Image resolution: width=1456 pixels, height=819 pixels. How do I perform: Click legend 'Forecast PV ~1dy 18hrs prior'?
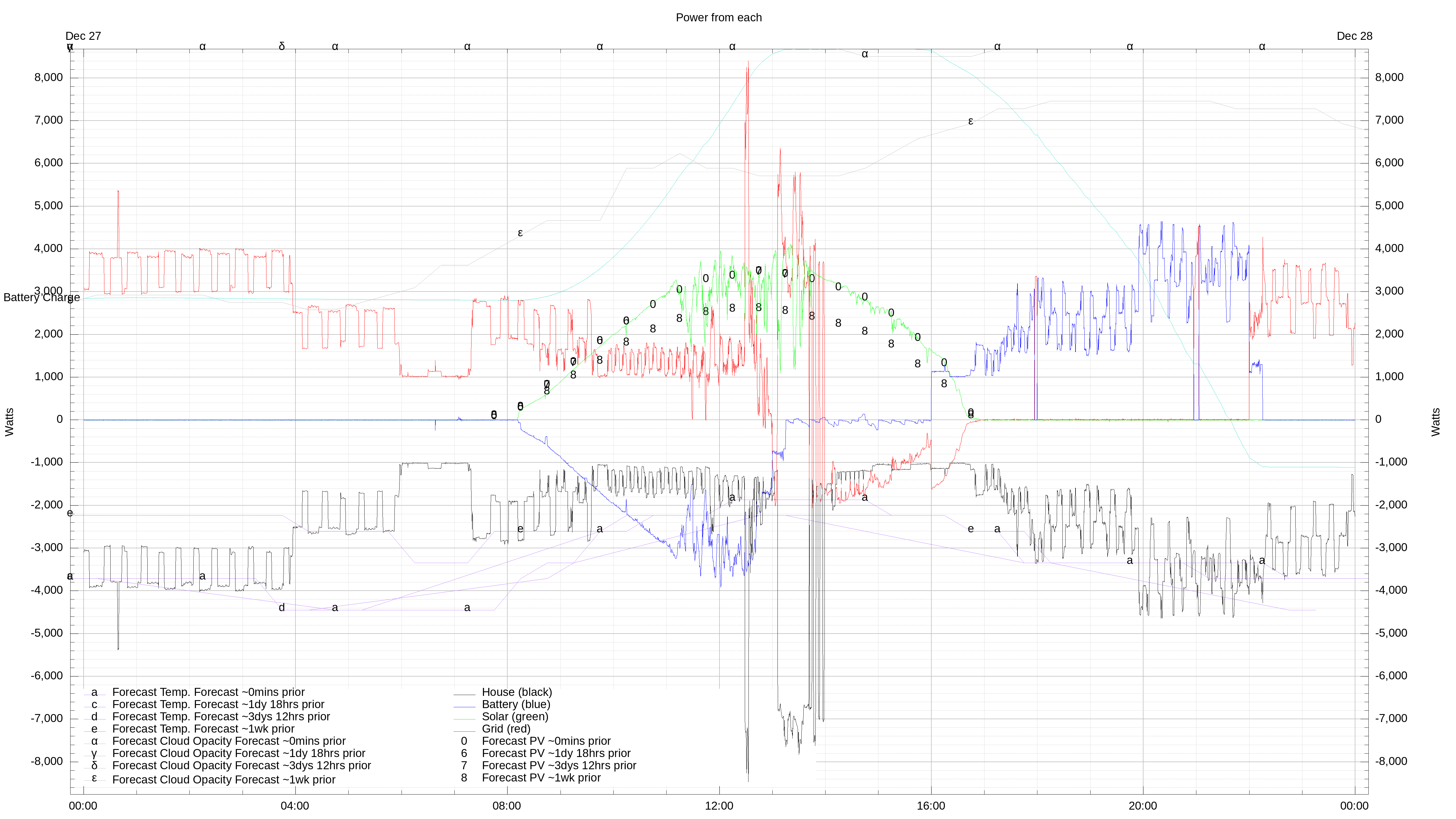556,753
